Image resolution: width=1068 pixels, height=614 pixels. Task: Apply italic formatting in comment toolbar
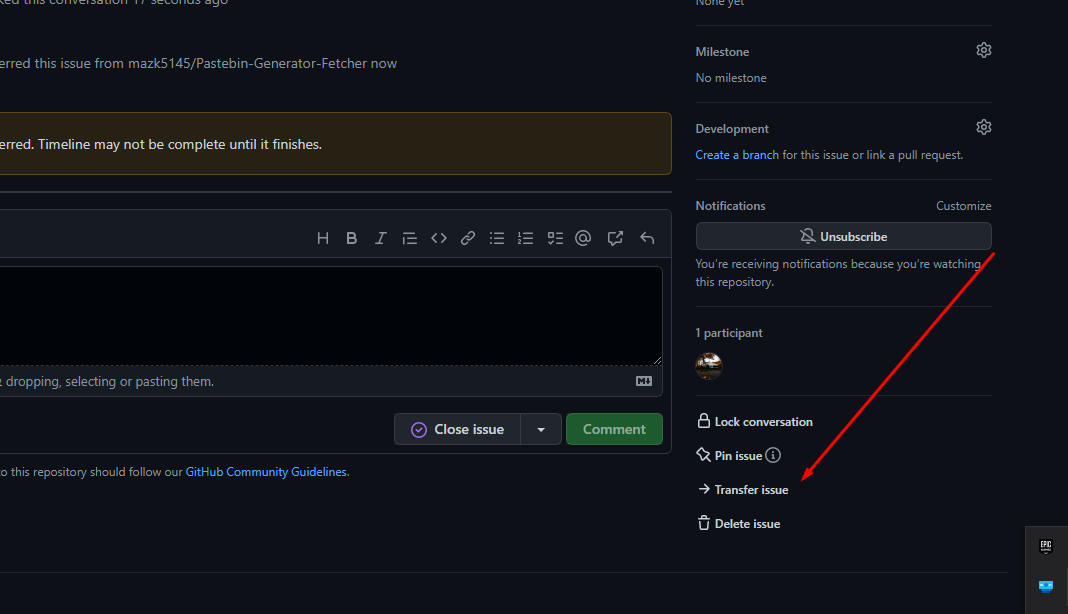coord(381,238)
